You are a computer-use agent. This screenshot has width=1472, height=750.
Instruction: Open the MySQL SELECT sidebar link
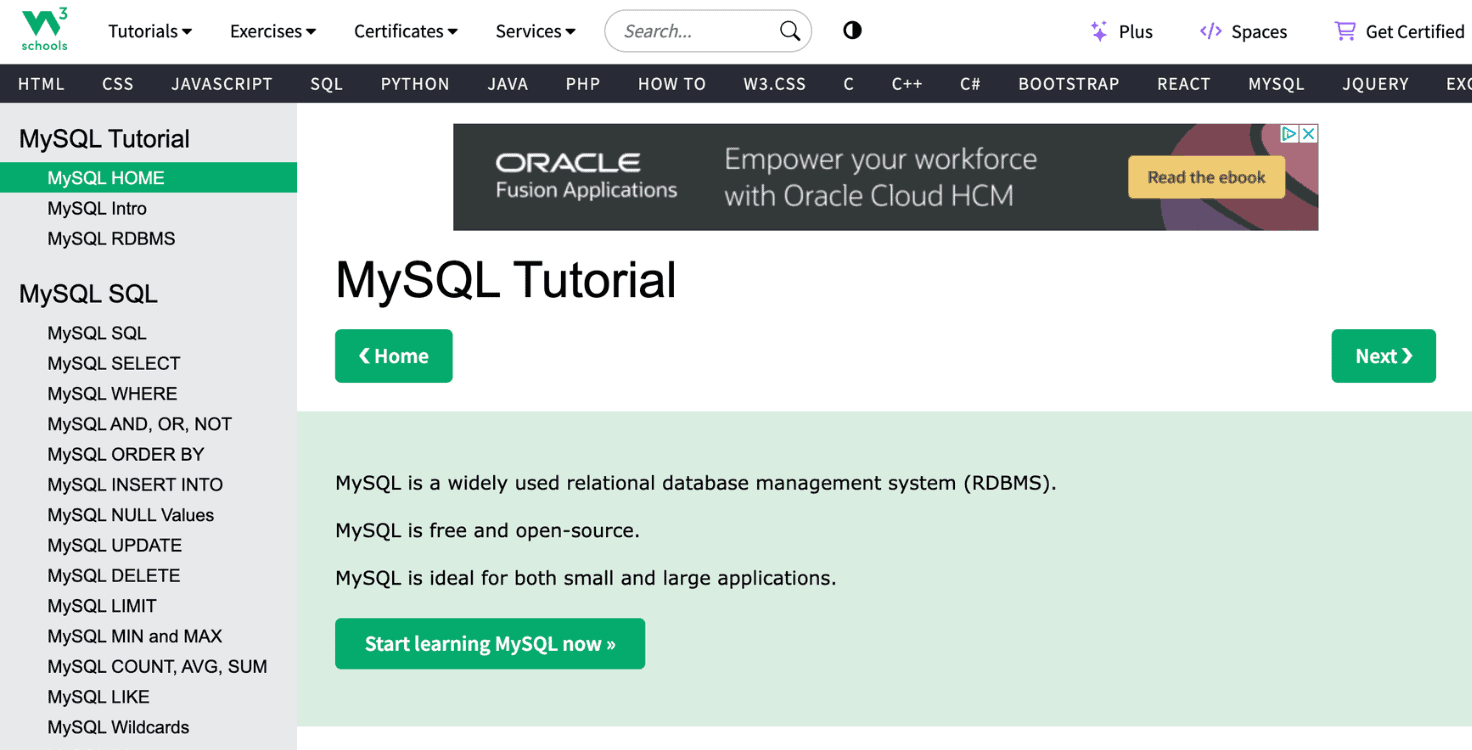pyautogui.click(x=113, y=363)
